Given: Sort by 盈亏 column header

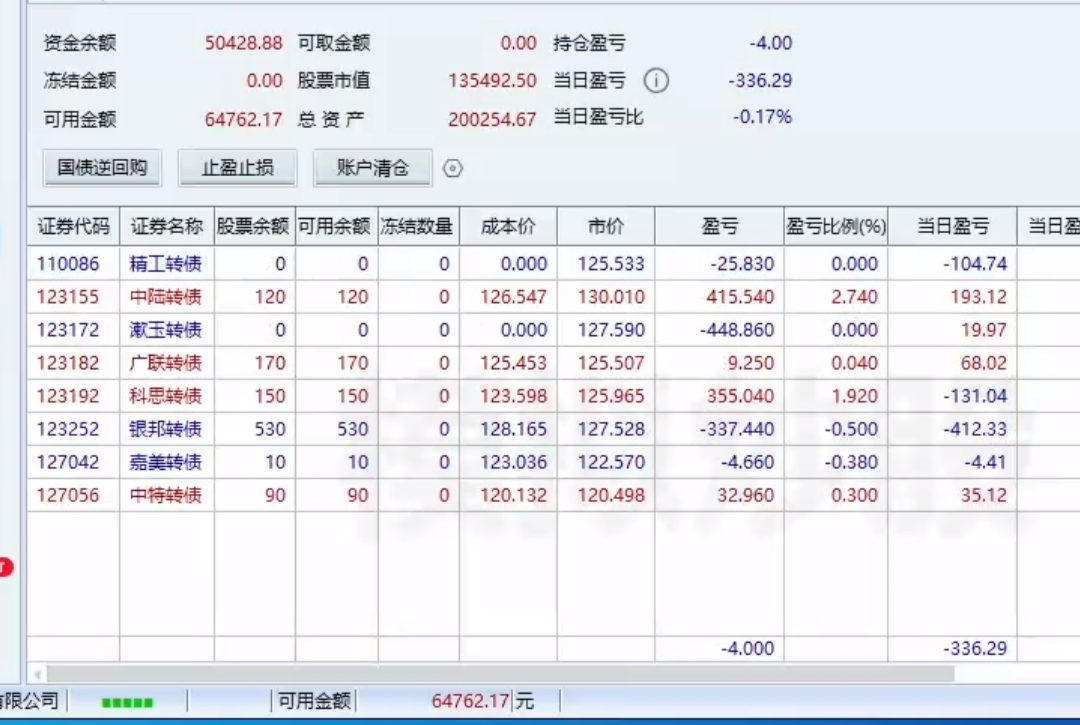Looking at the screenshot, I should click(x=720, y=226).
